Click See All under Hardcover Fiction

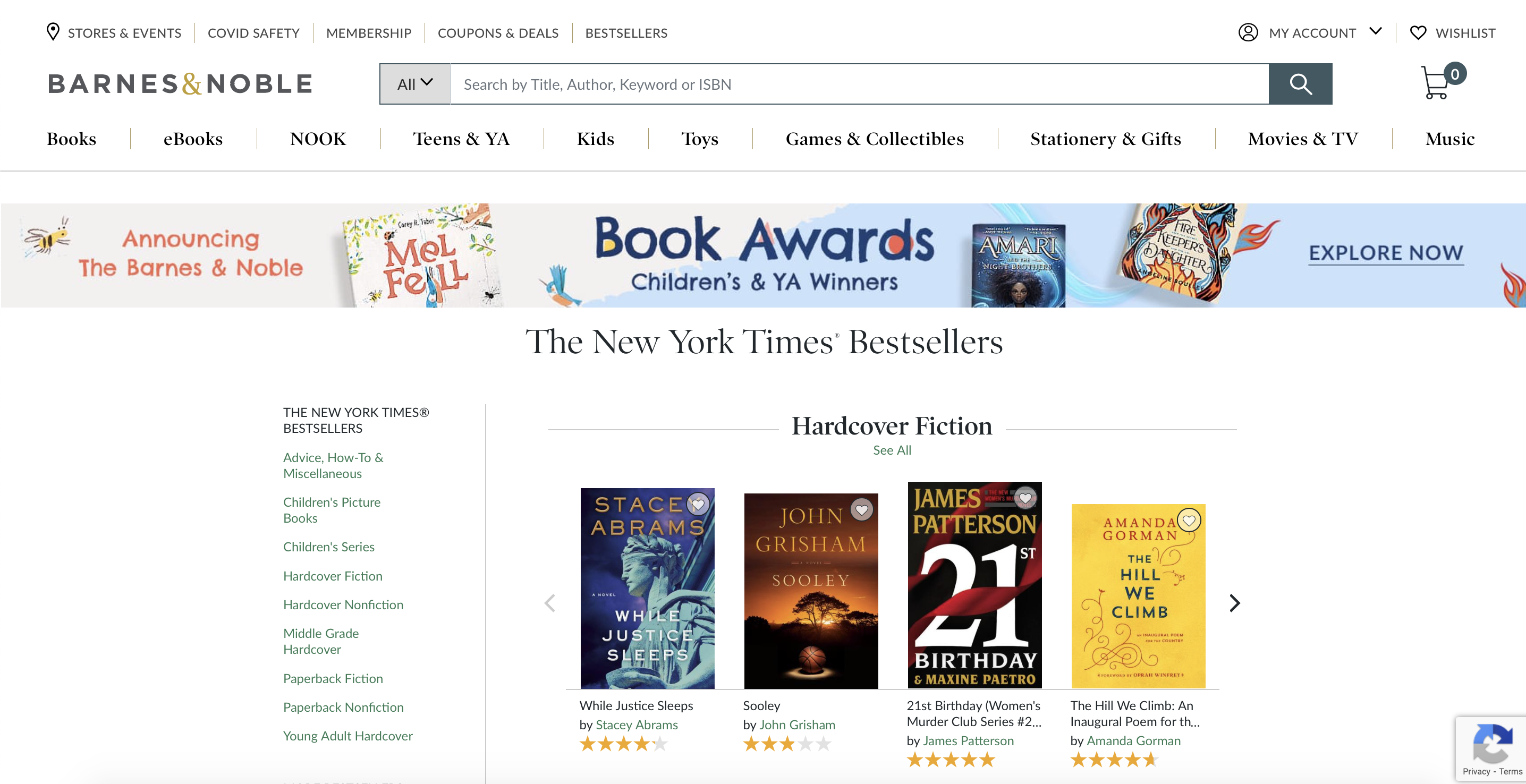[x=892, y=450]
